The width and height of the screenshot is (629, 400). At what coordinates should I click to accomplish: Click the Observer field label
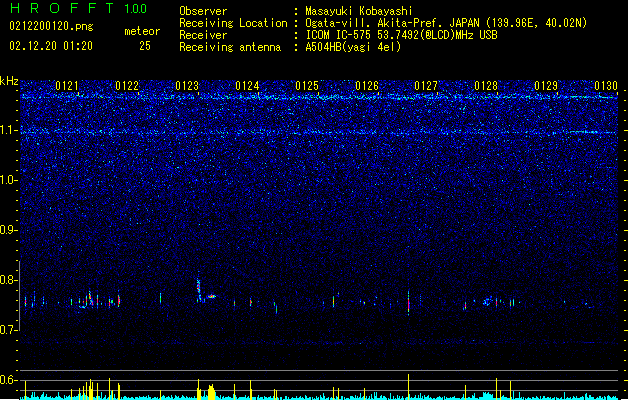point(203,11)
